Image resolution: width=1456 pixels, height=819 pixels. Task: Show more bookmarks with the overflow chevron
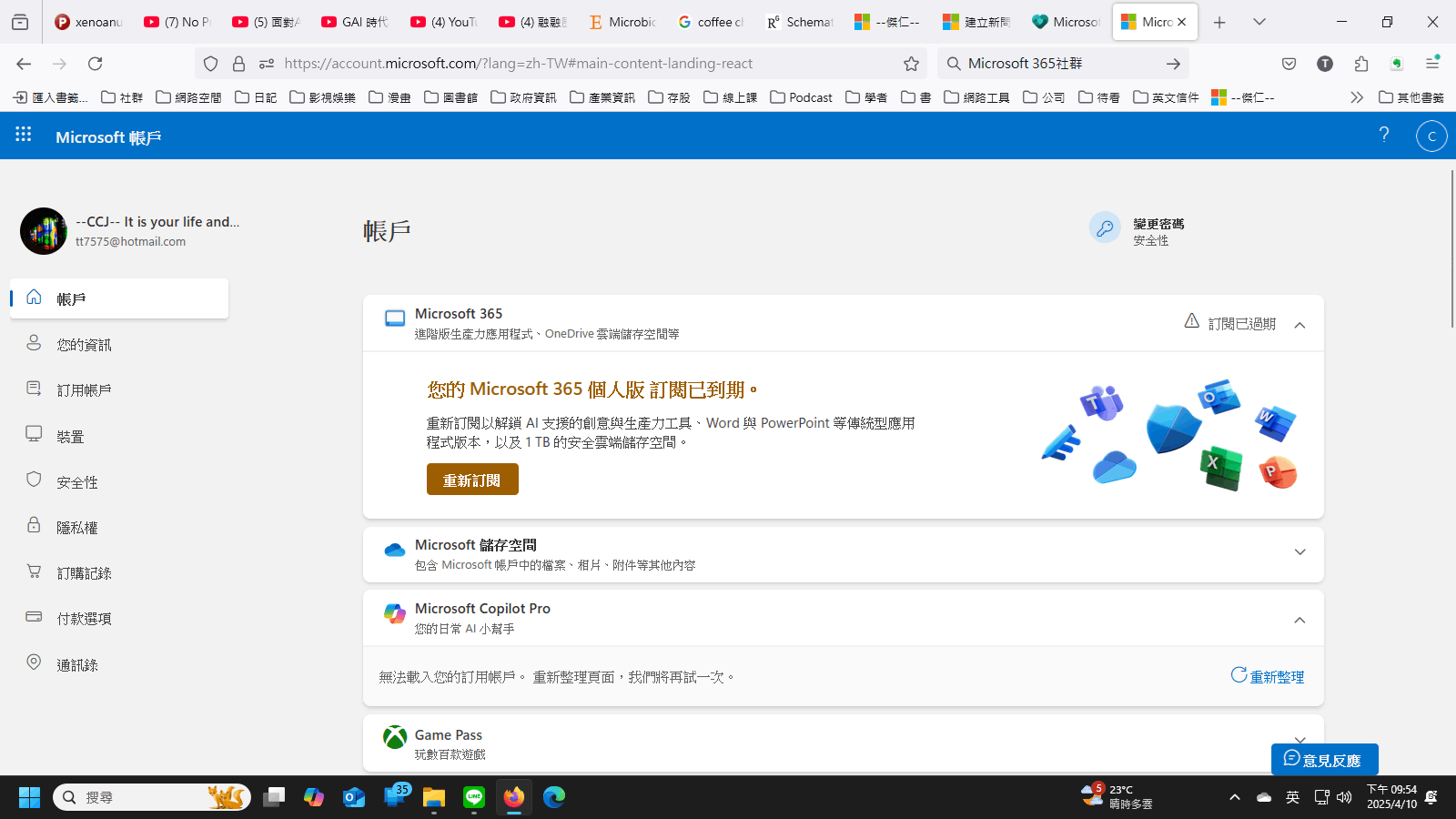click(1357, 97)
